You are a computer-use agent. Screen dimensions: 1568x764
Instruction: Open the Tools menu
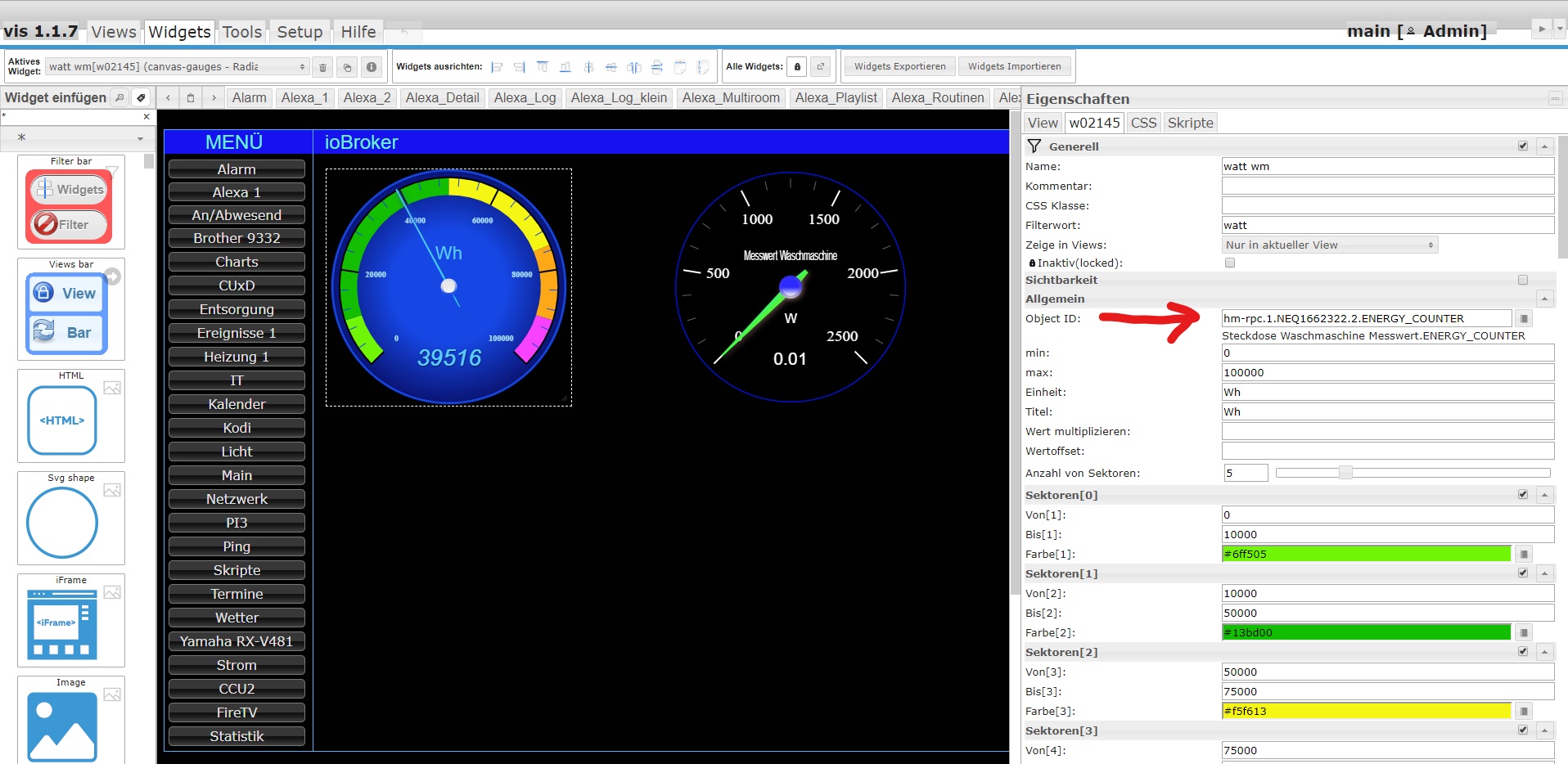[x=242, y=32]
